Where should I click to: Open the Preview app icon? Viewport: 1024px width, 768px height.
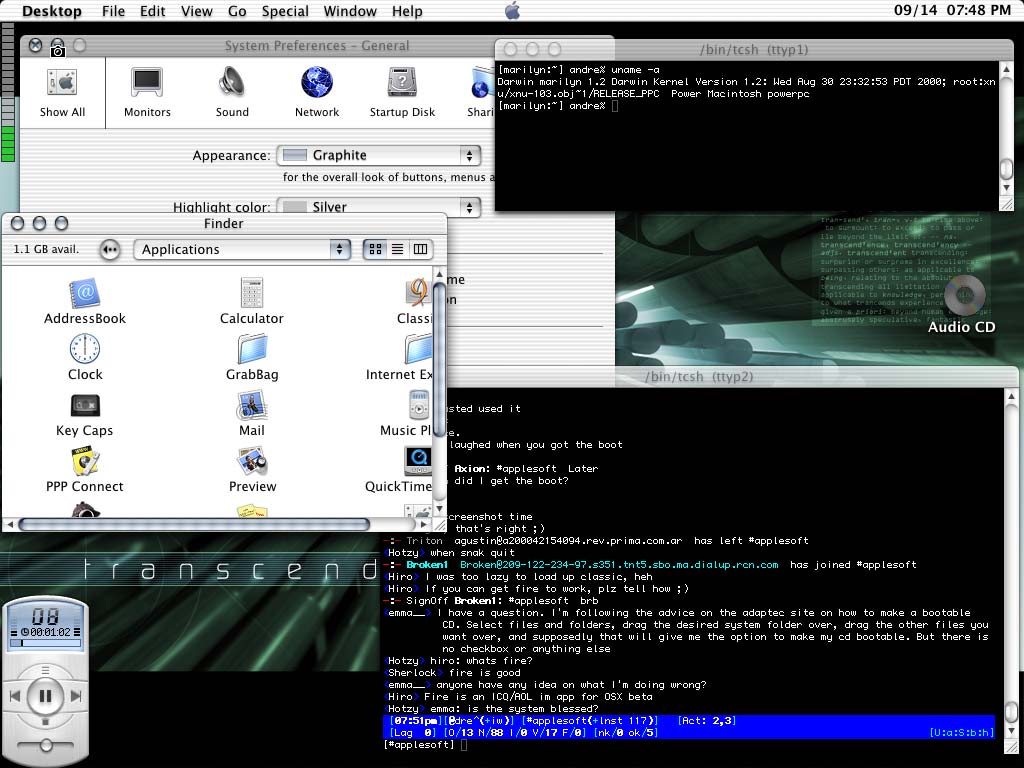[252, 461]
